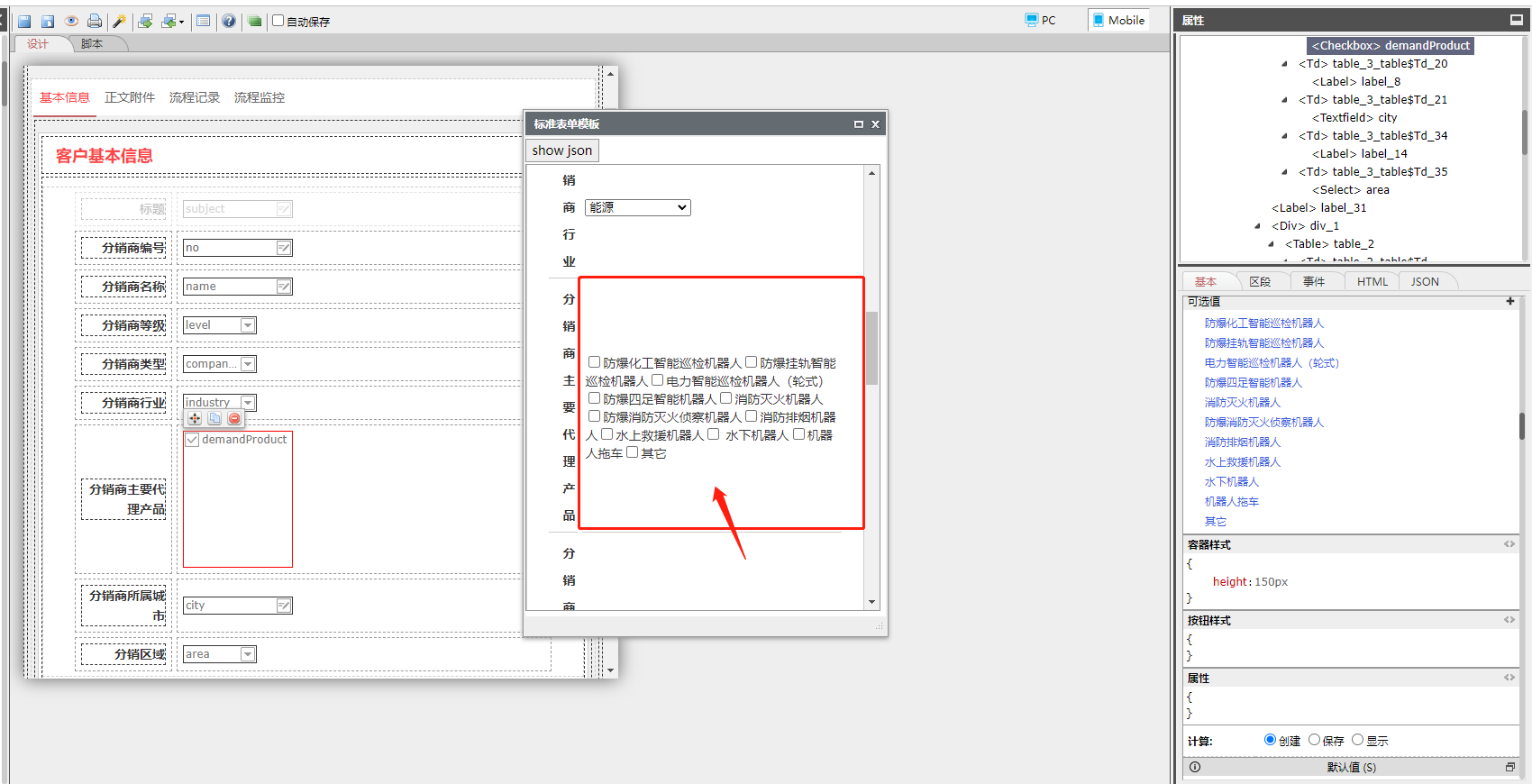Check 防爆四足智能机器人 checkbox in preview
Screen dimensions: 1532x784
[x=595, y=398]
